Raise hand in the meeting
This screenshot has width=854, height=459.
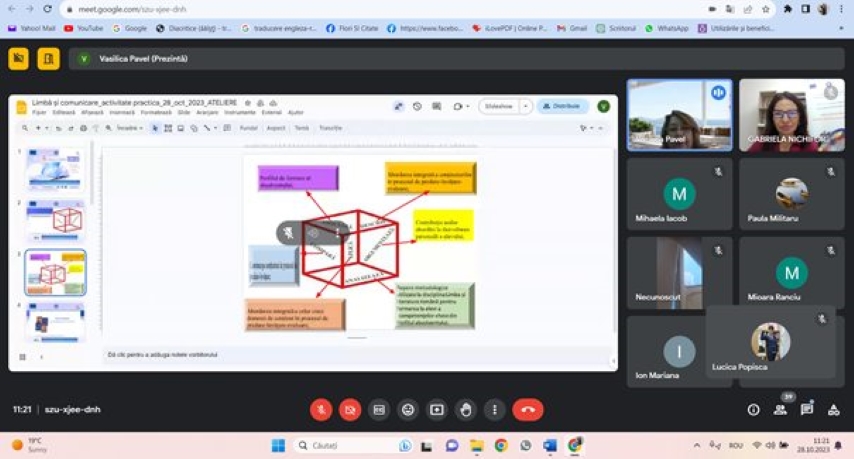(x=466, y=409)
